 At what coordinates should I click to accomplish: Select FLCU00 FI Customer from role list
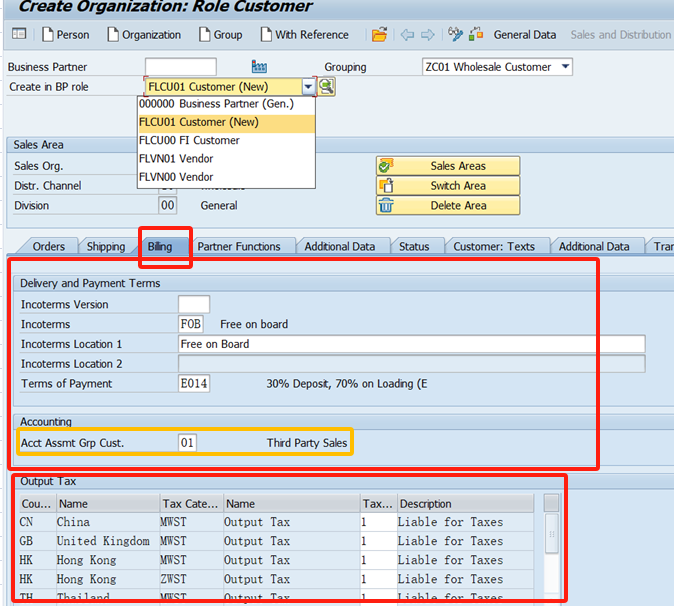pyautogui.click(x=189, y=140)
